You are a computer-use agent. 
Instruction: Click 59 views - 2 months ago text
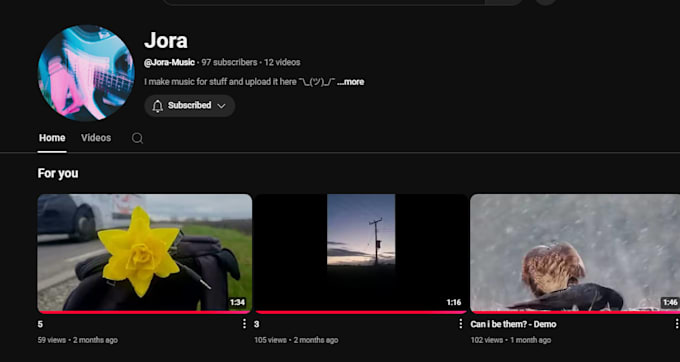pyautogui.click(x=78, y=340)
